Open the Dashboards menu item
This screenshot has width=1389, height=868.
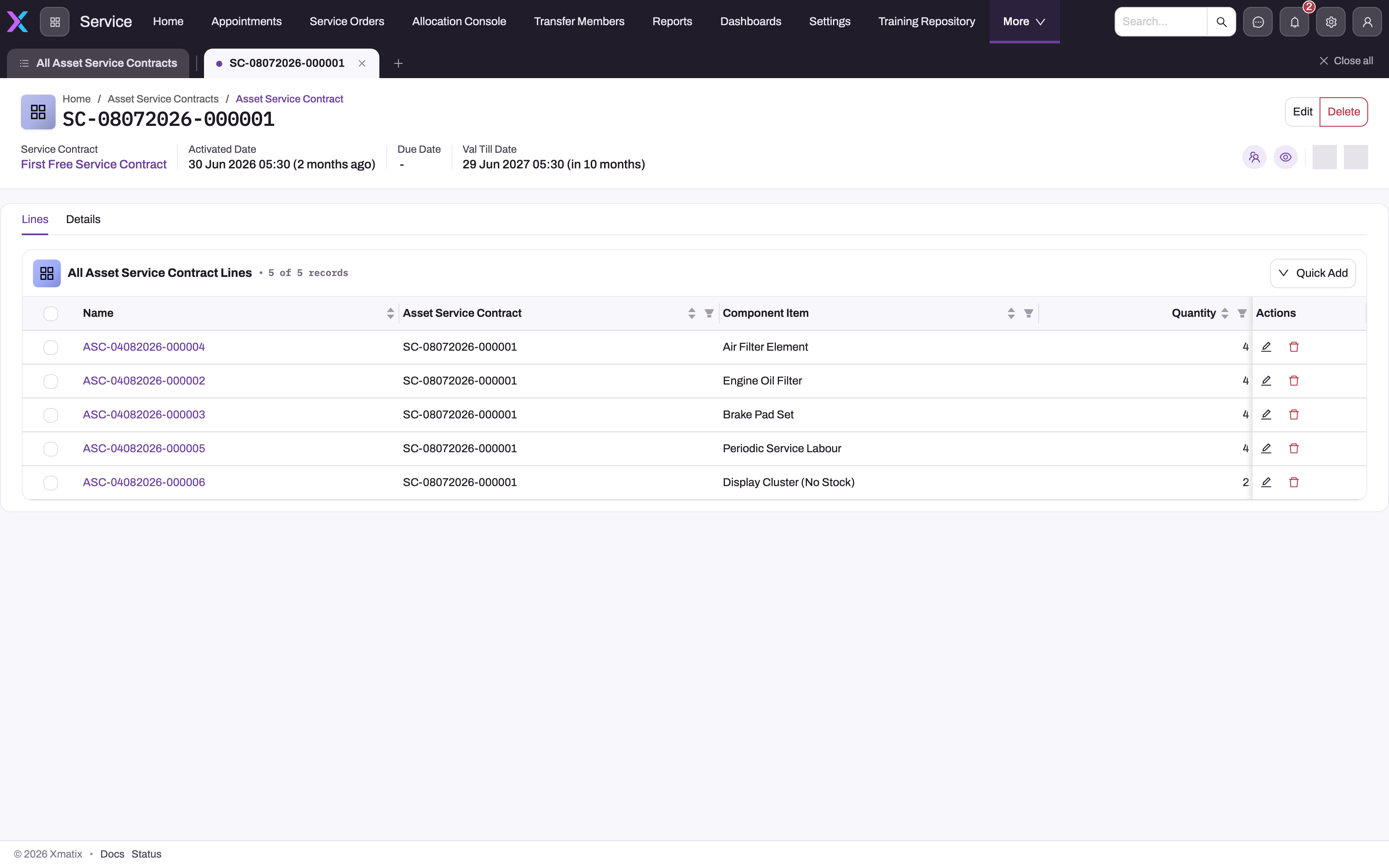750,22
